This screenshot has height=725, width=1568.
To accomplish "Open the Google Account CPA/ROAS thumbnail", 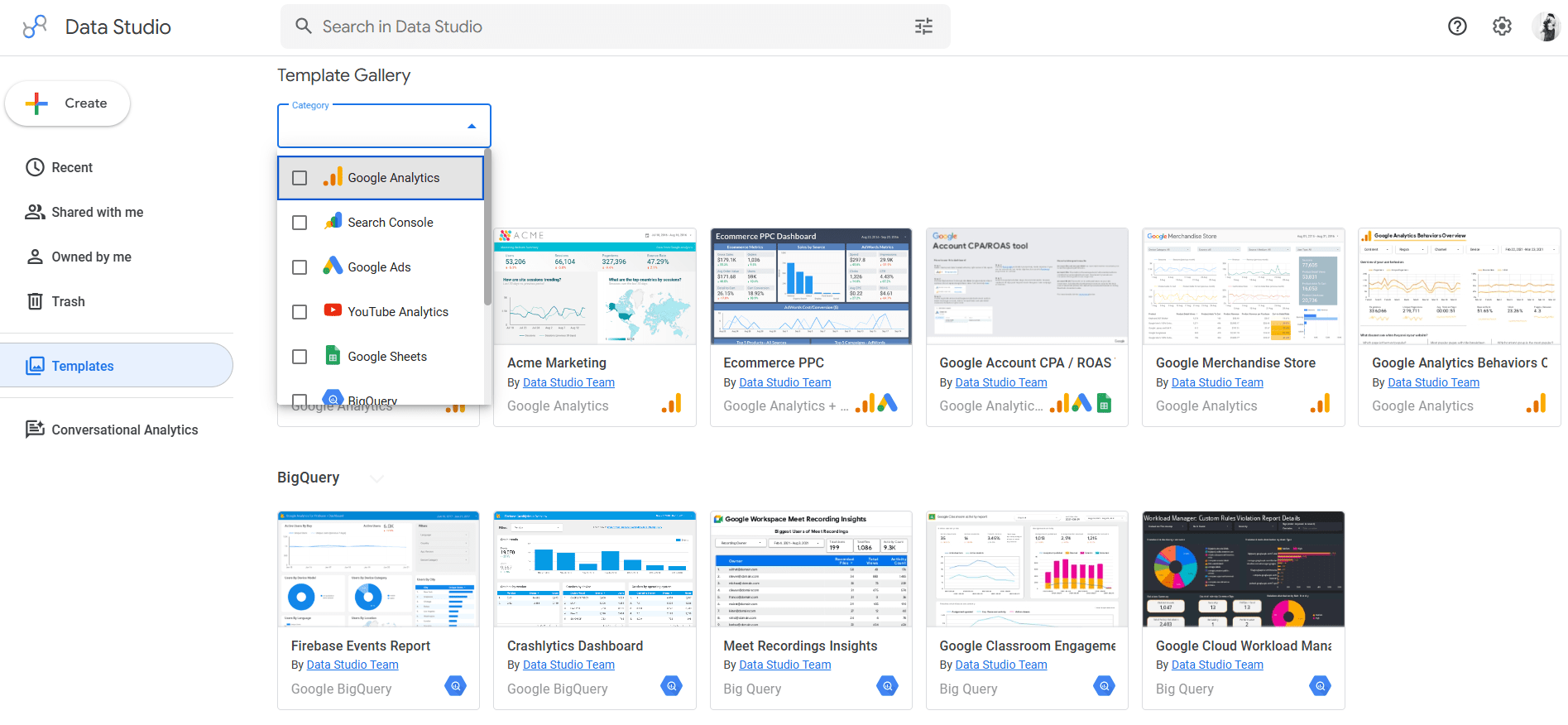I will coord(1027,286).
